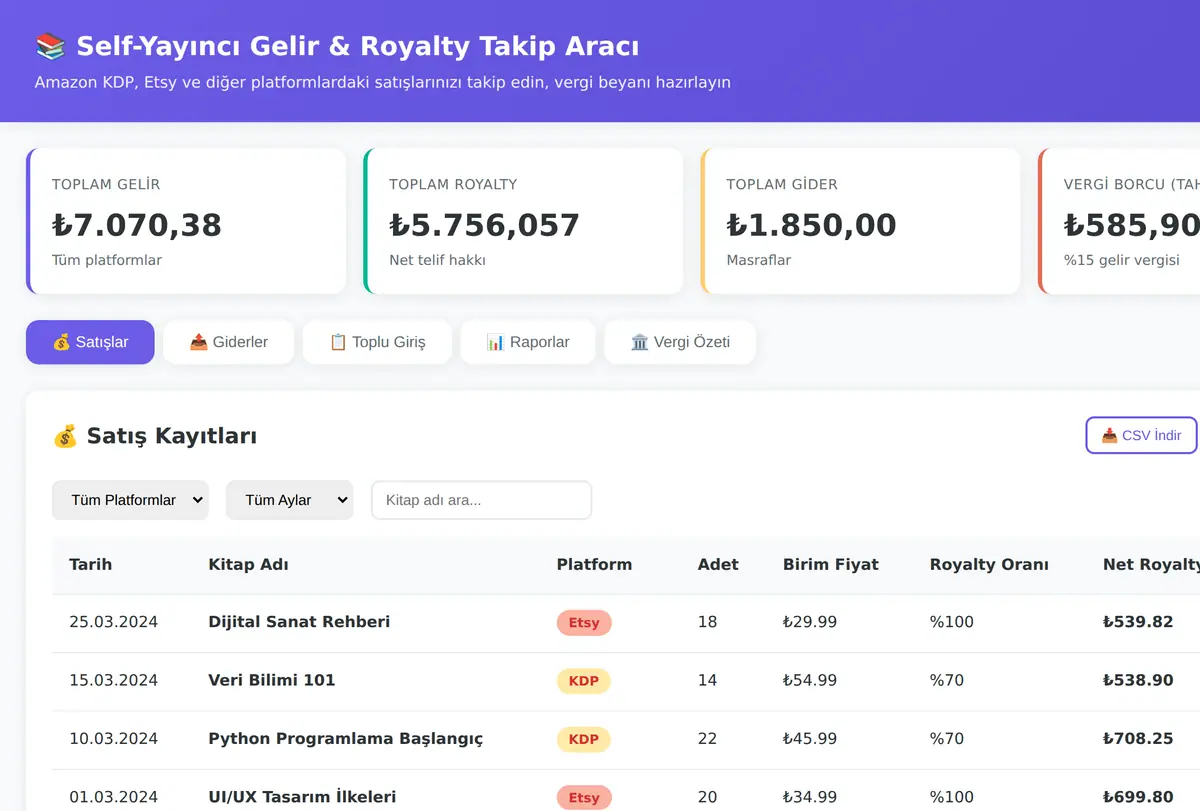Click the Royalty Oranı column header
Screen dimensions: 1200x811
pyautogui.click(x=989, y=564)
